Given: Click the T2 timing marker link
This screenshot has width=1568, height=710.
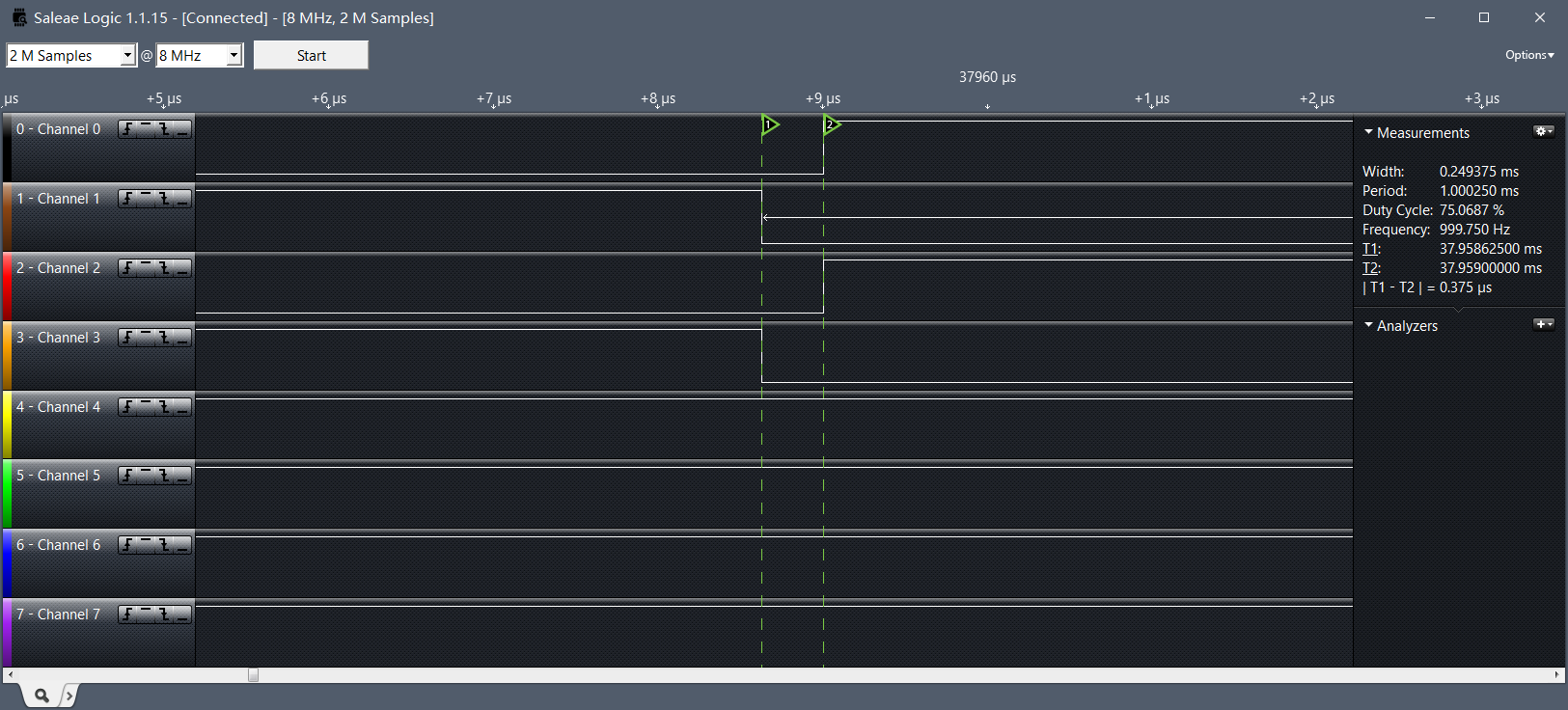Looking at the screenshot, I should [1371, 268].
